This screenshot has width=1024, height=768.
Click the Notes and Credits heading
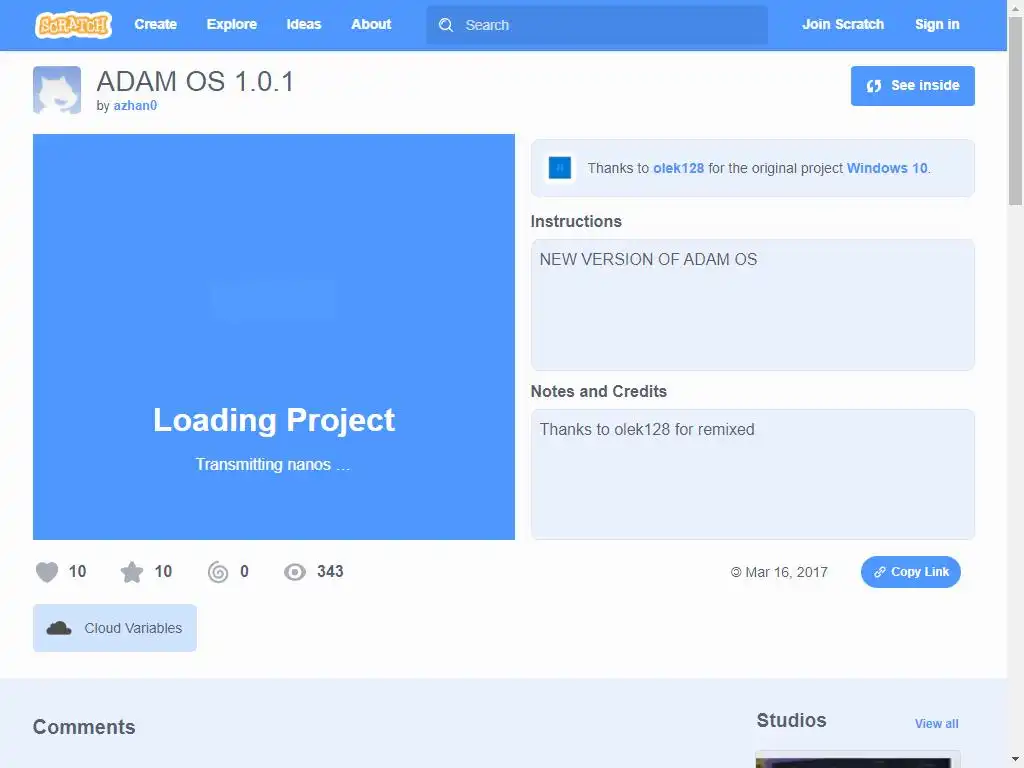(x=598, y=391)
